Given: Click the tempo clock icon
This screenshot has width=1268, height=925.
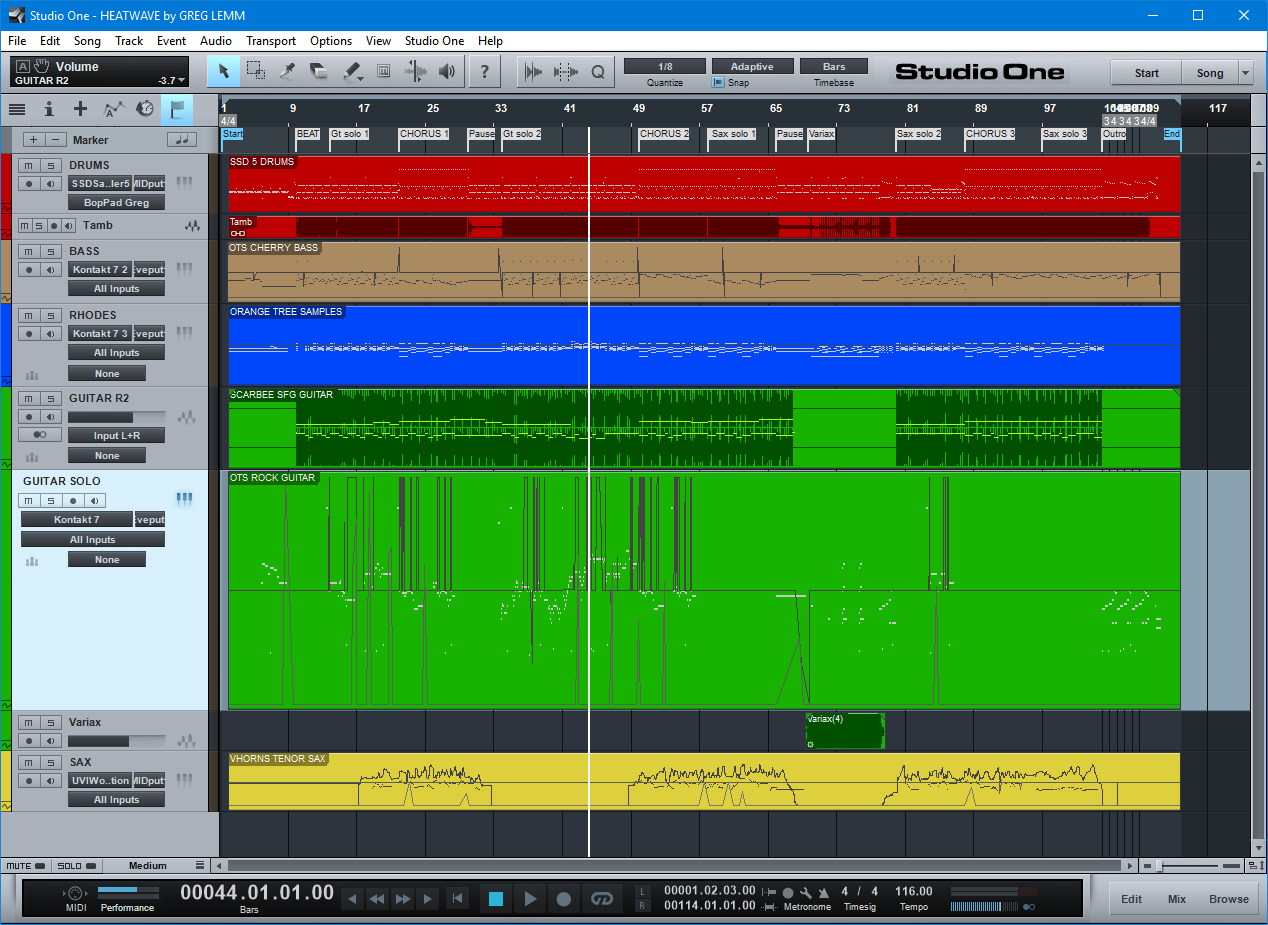Looking at the screenshot, I should coord(145,109).
